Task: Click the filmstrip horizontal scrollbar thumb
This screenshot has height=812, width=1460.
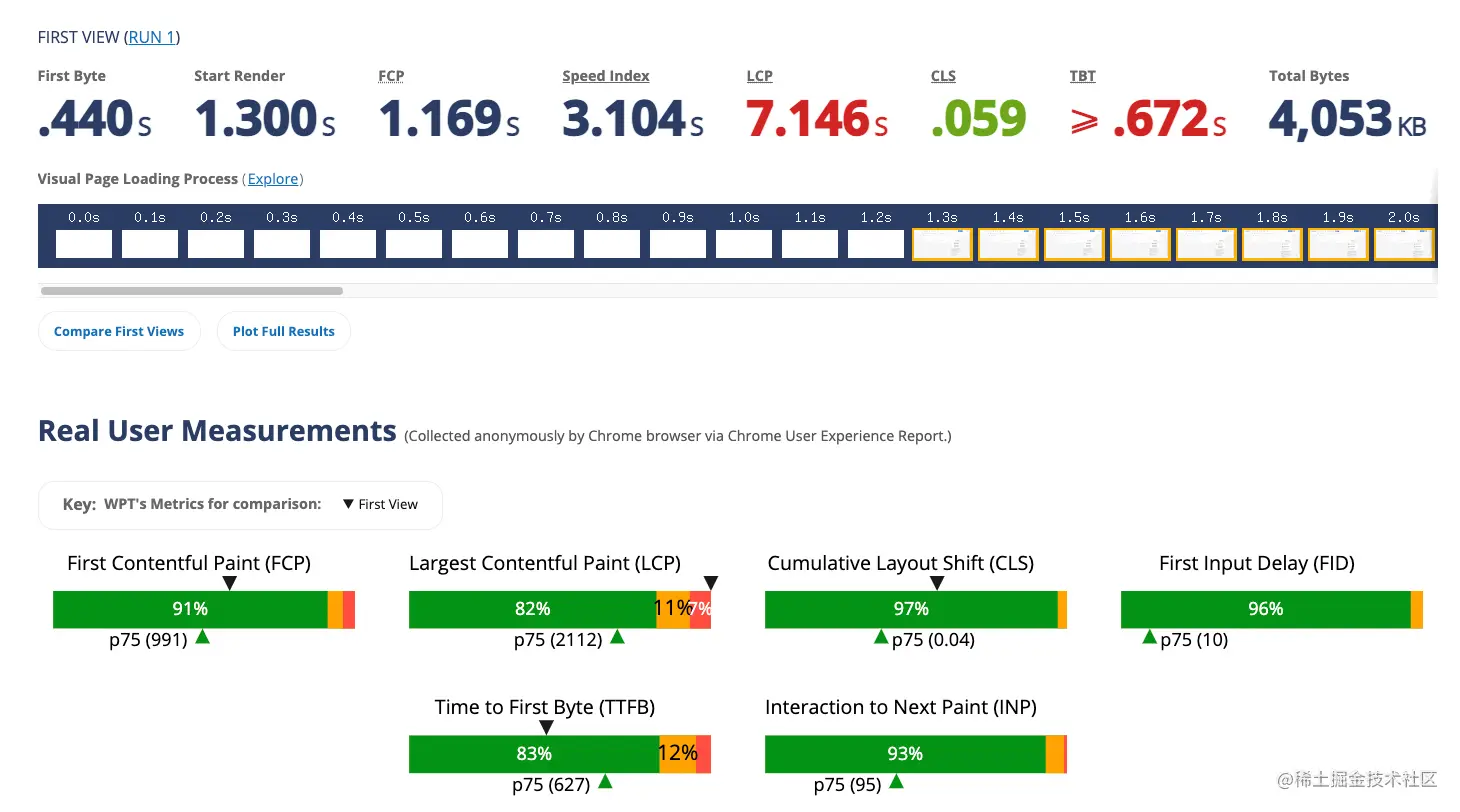Action: coord(191,291)
